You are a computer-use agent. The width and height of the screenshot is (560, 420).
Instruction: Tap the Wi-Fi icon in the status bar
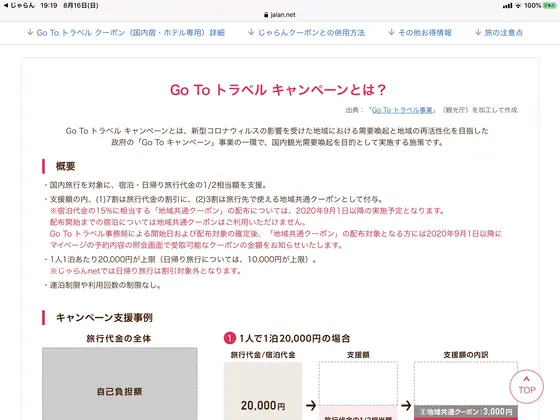(518, 5)
